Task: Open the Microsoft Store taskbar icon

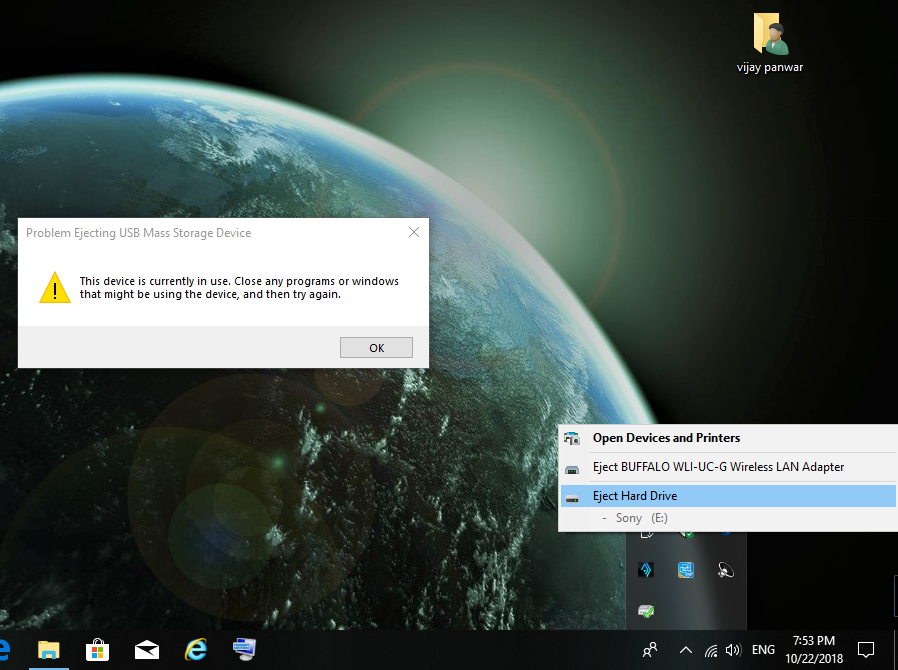Action: 97,650
